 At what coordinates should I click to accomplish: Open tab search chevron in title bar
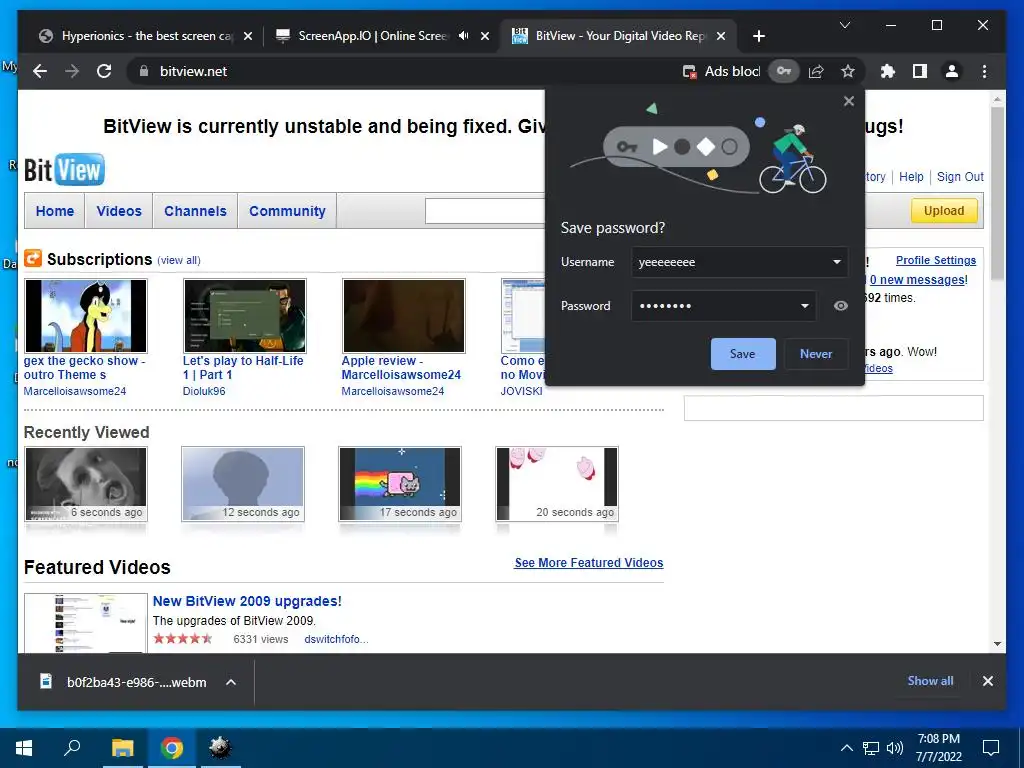coord(844,25)
